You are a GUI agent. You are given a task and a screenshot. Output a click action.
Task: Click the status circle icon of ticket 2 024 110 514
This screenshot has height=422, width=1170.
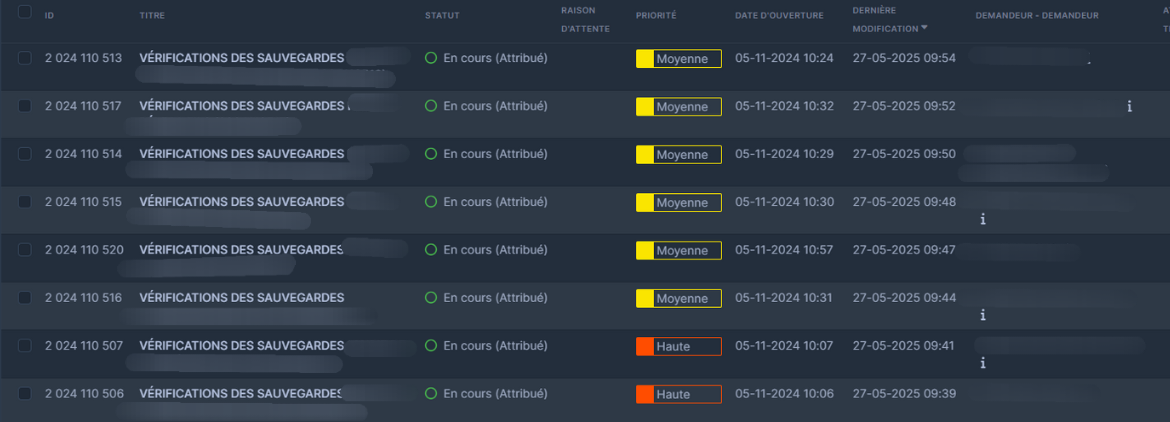[431, 154]
